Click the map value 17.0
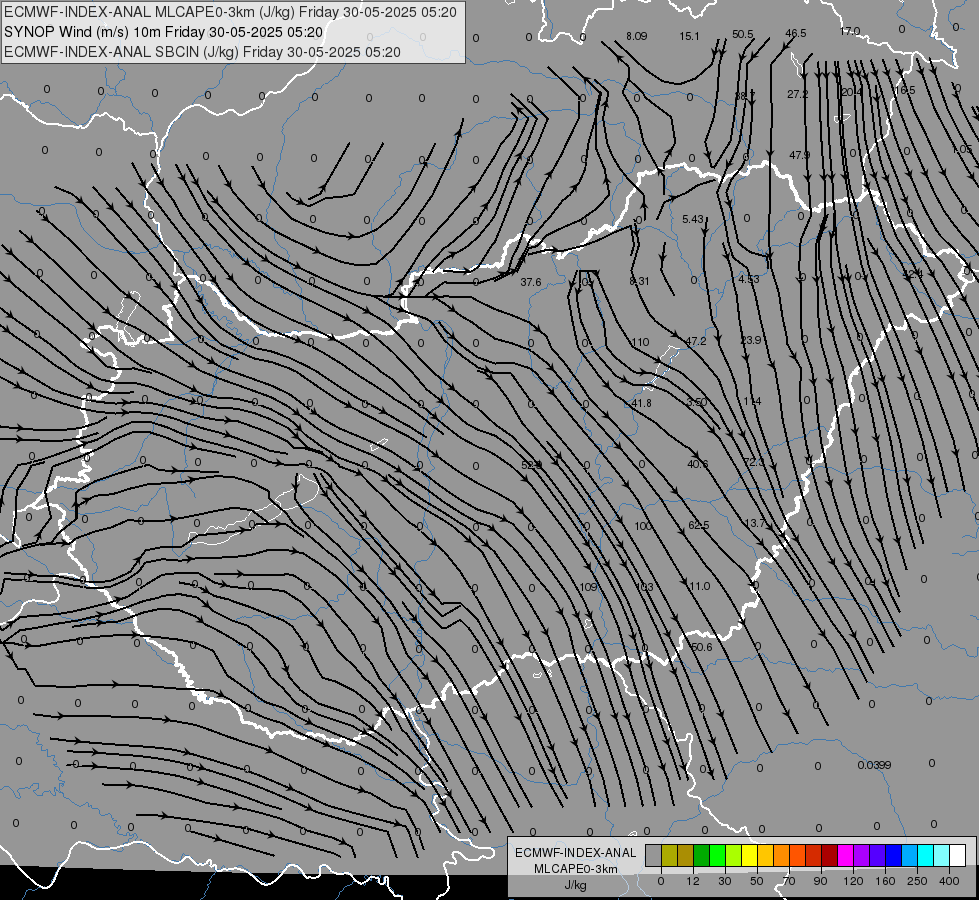Viewport: 979px width, 900px height. pos(850,31)
